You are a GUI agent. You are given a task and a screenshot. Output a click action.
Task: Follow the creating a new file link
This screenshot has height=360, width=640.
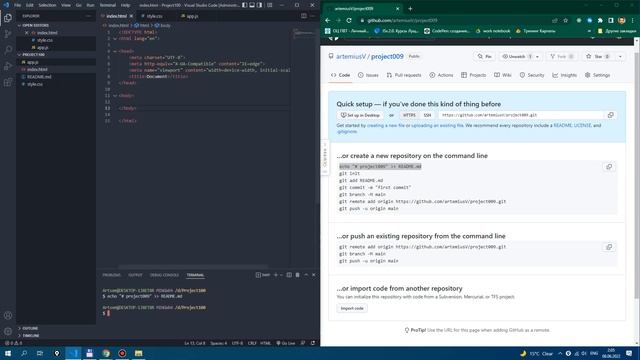pos(385,125)
